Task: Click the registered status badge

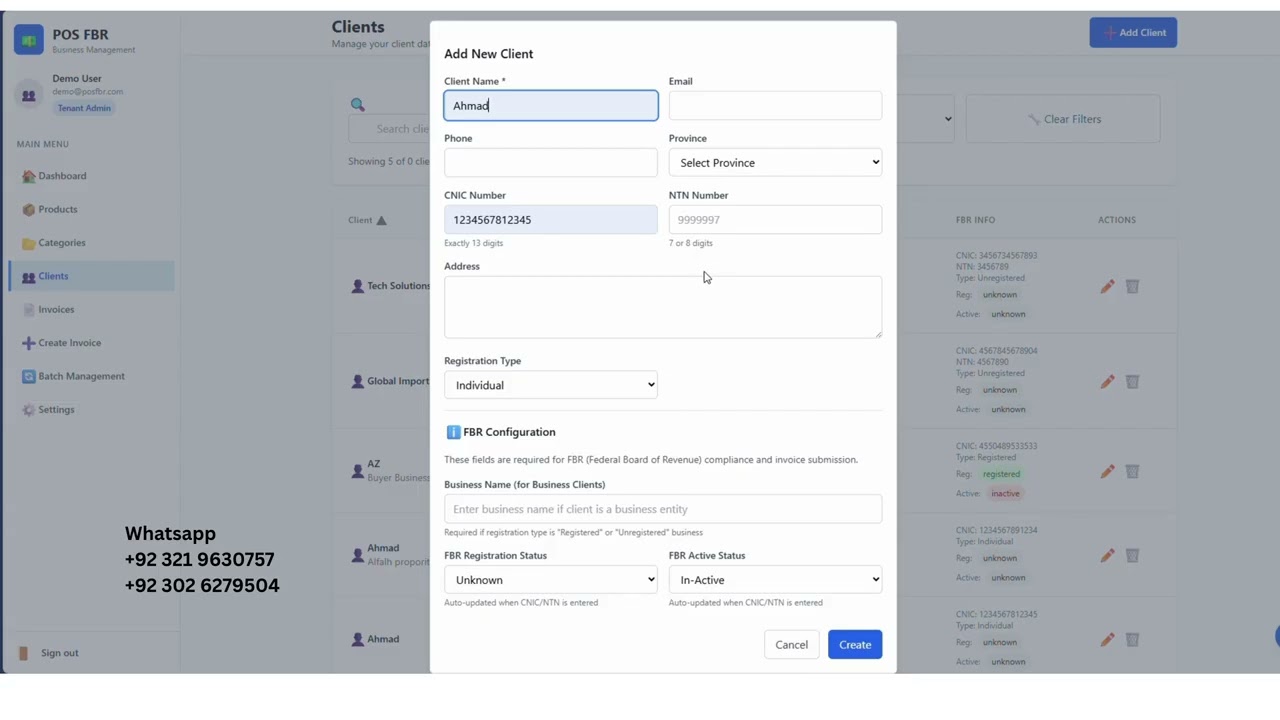Action: (1001, 474)
